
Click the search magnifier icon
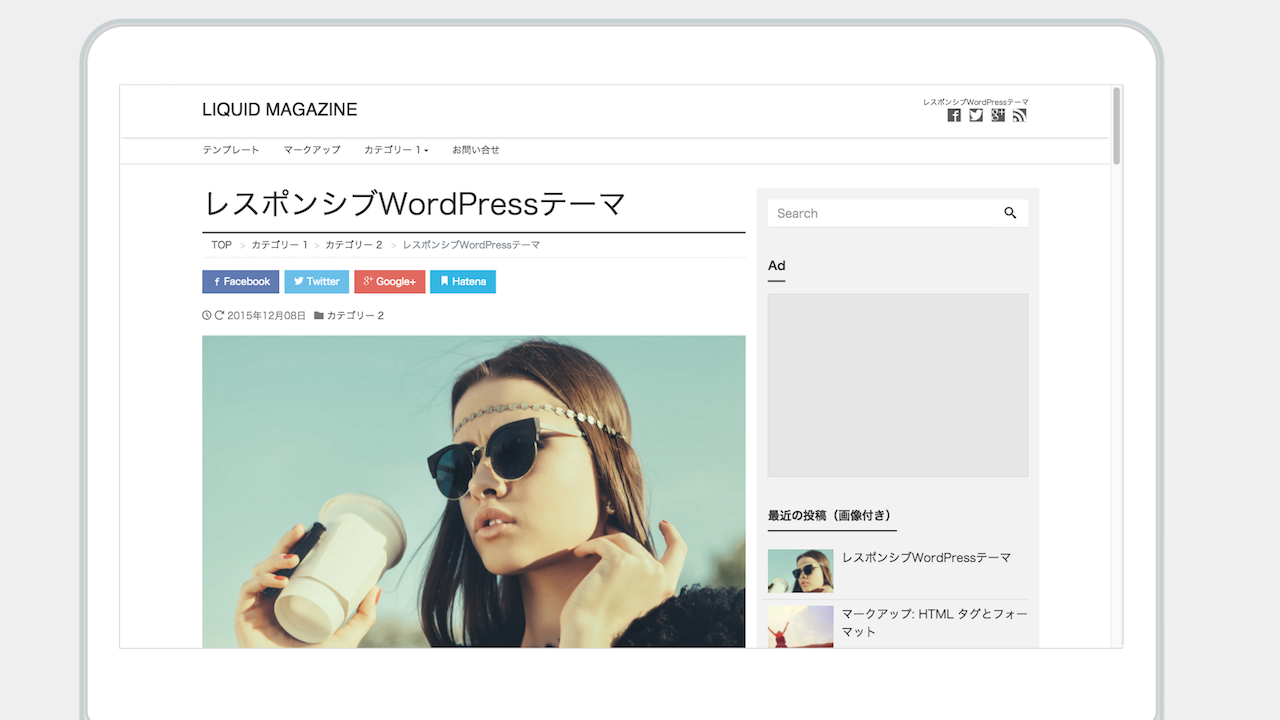tap(1010, 213)
